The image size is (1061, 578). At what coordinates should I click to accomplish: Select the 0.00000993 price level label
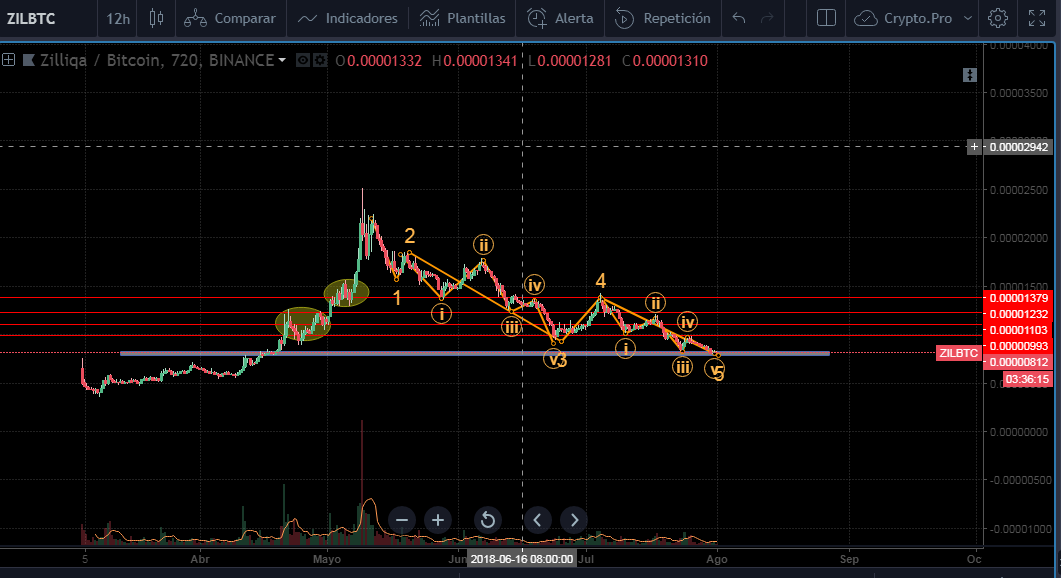pos(1018,347)
